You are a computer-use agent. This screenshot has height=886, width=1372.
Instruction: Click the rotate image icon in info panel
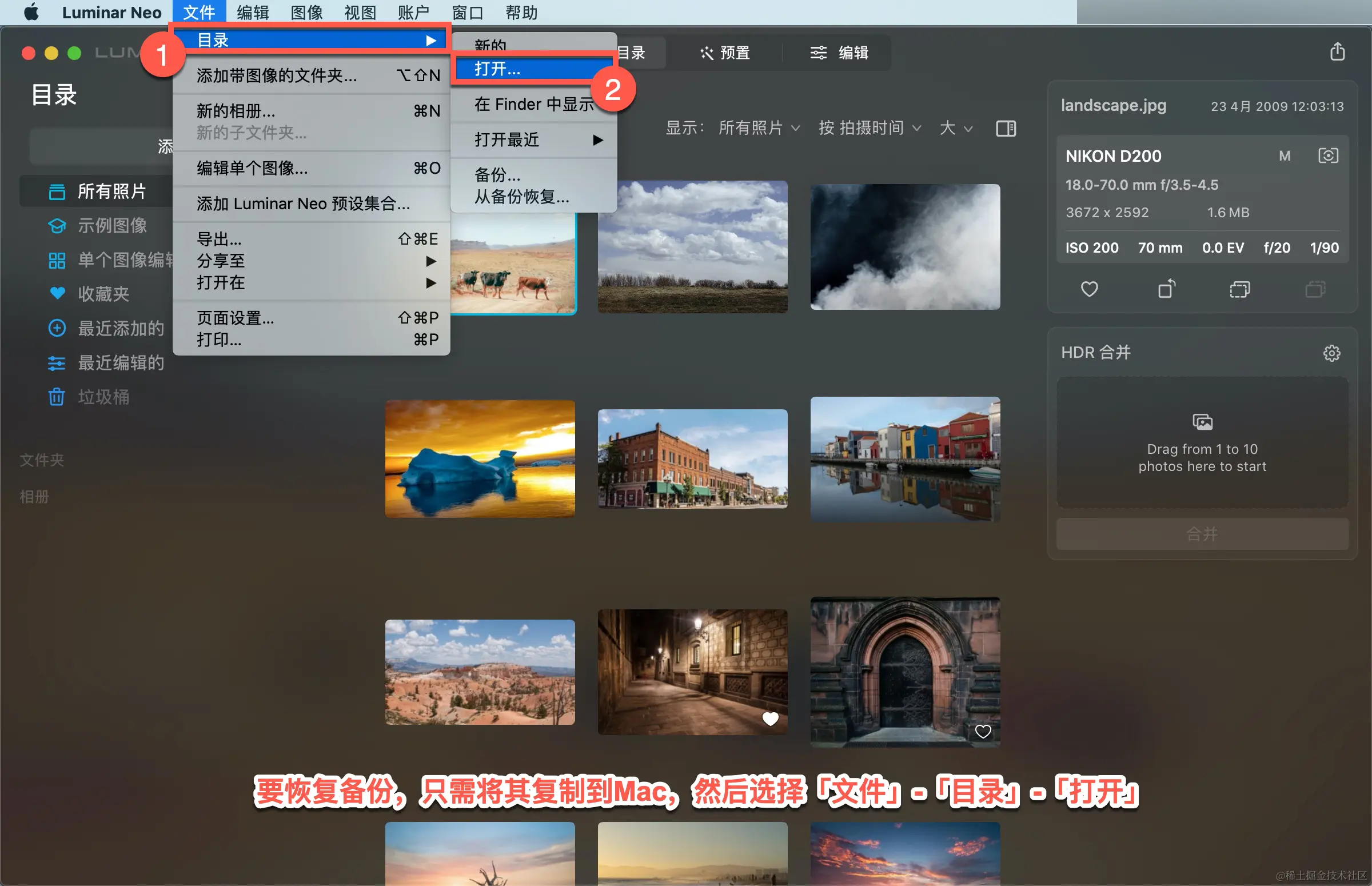(1166, 289)
